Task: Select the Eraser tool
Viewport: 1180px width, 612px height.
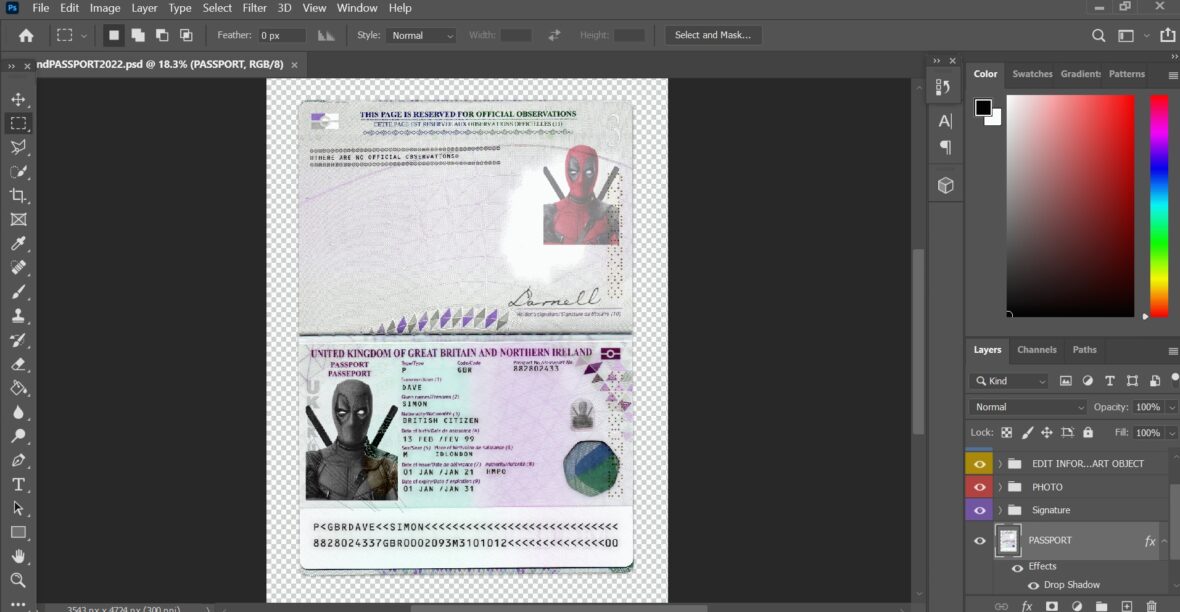Action: 18,364
